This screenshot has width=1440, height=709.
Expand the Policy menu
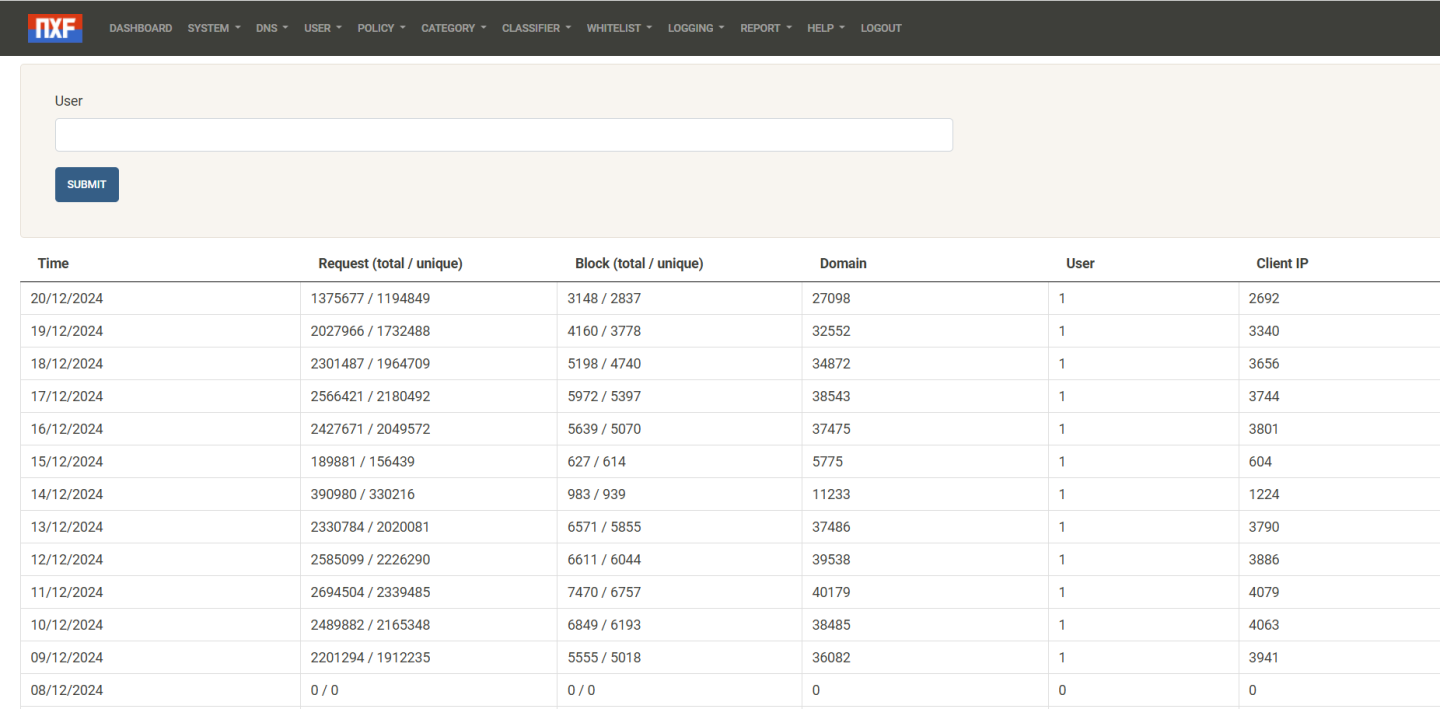[381, 28]
